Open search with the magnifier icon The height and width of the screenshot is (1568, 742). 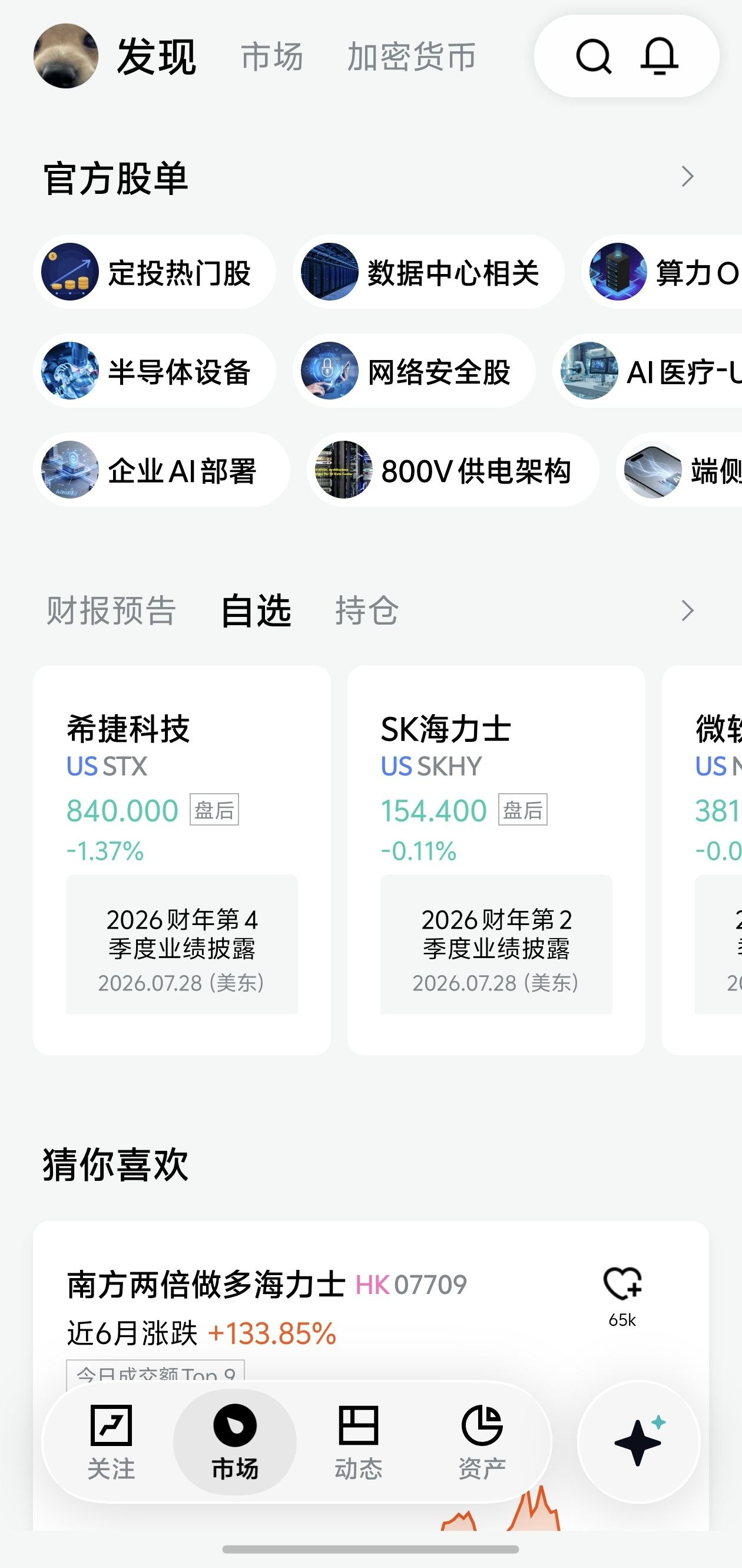click(593, 57)
